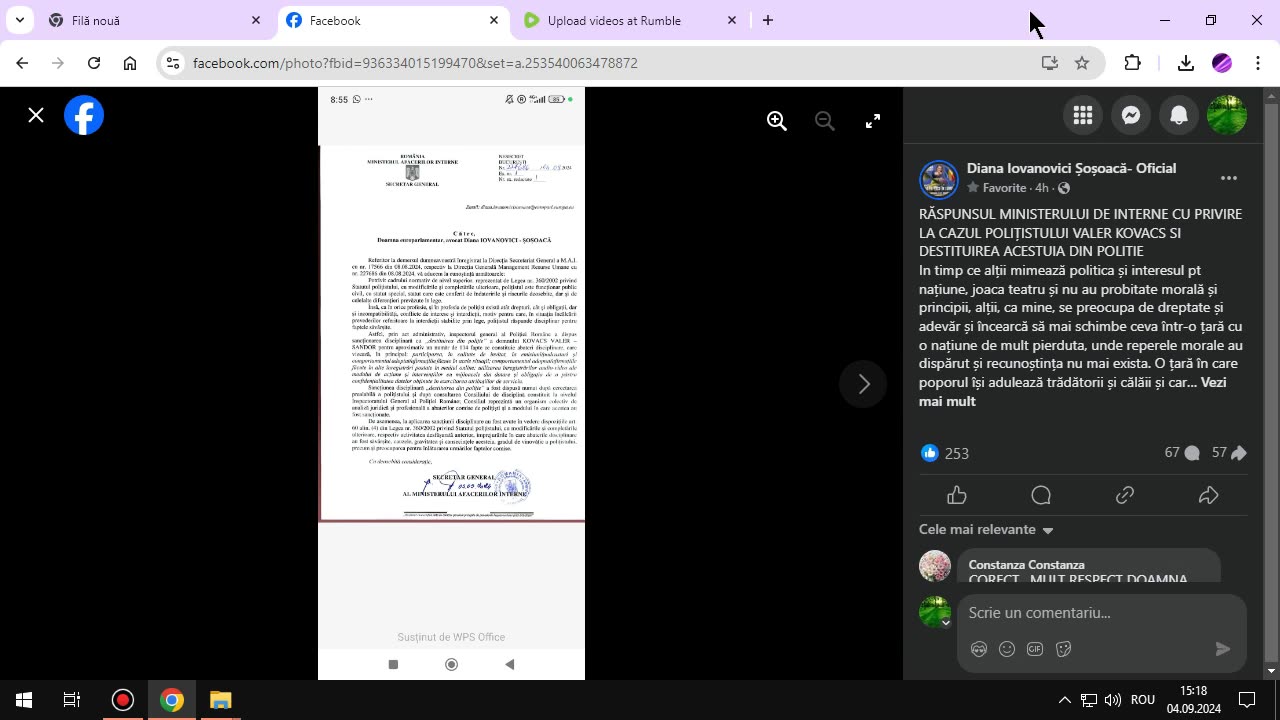Open tab search dropdown arrow
Image resolution: width=1280 pixels, height=720 pixels.
pos(19,20)
